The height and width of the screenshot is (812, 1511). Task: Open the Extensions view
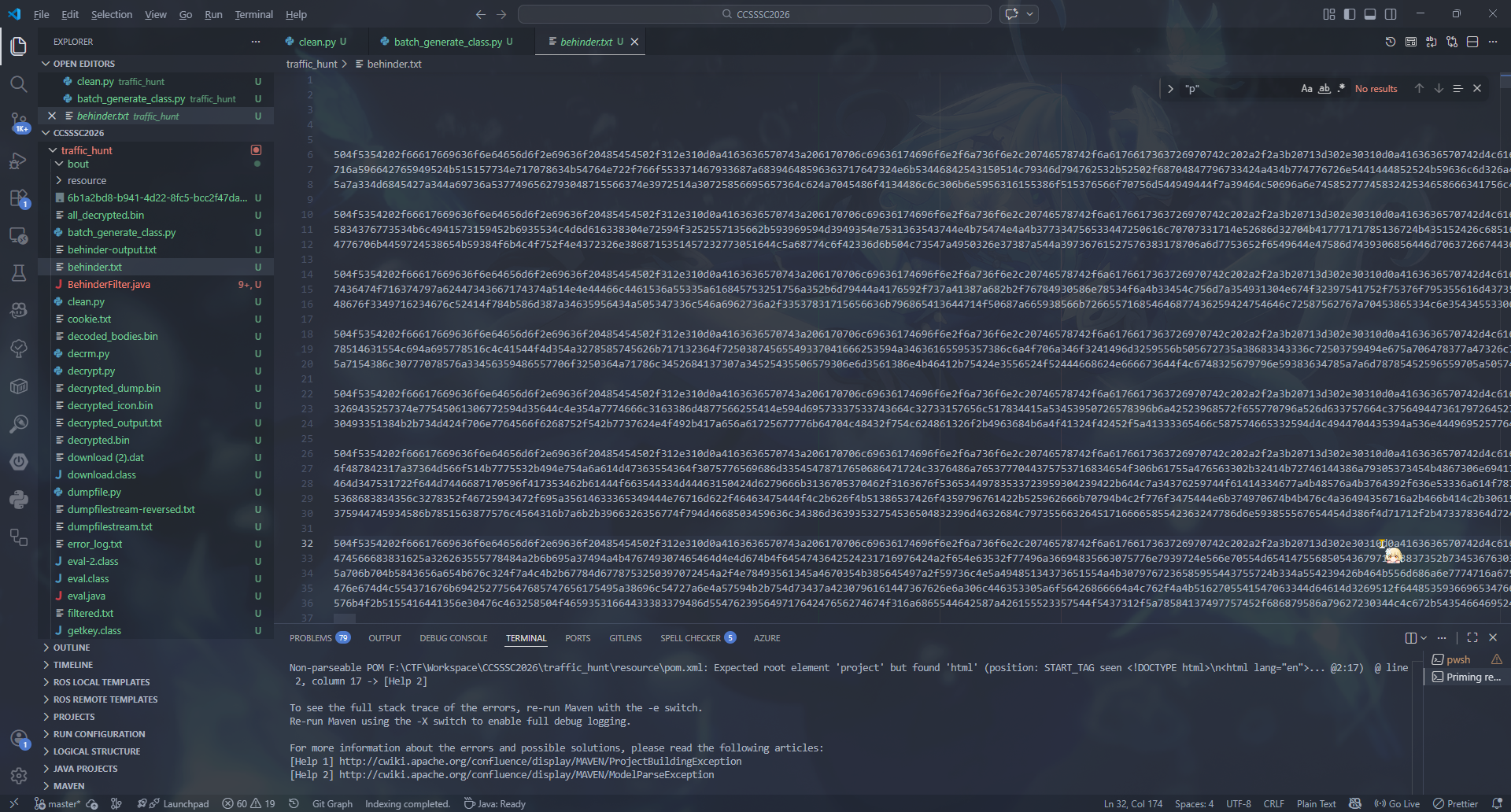pos(19,198)
